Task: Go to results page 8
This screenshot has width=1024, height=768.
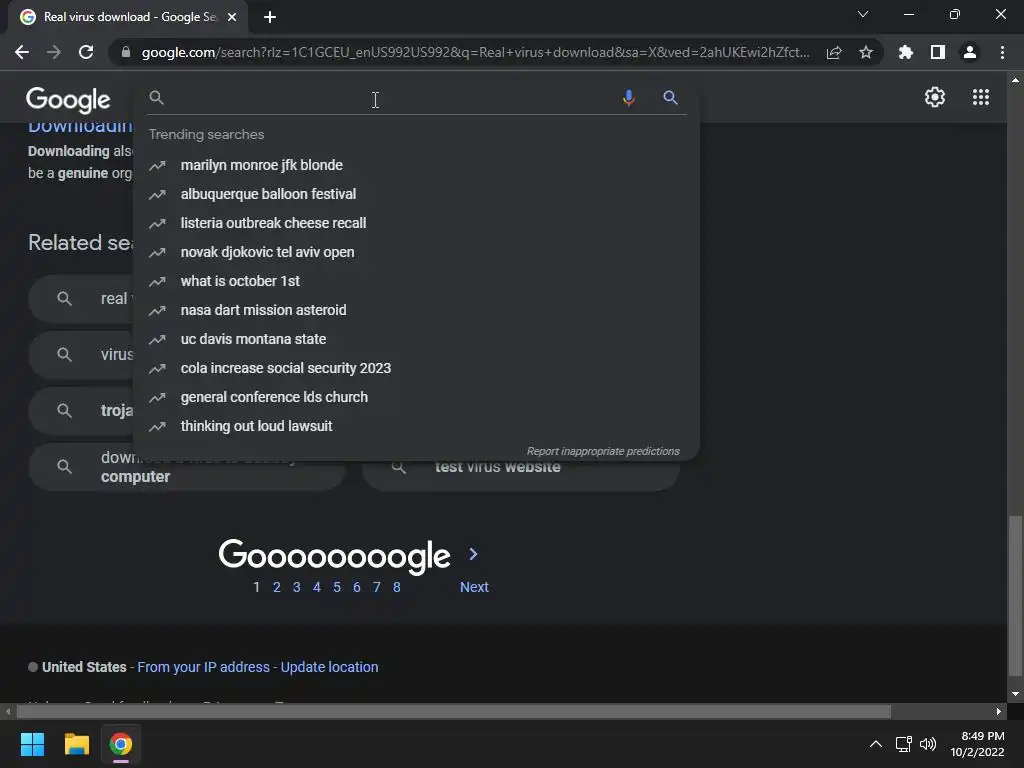Action: pos(396,587)
